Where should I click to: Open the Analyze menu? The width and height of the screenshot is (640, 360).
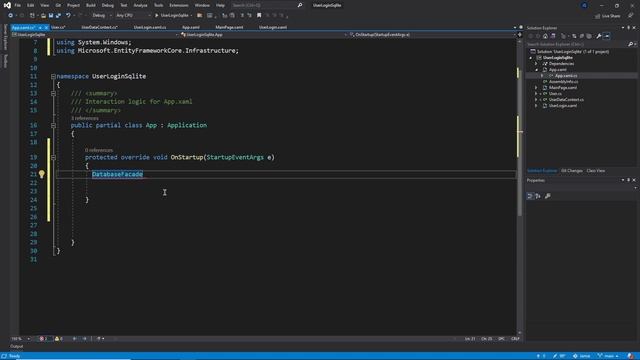(140, 5)
